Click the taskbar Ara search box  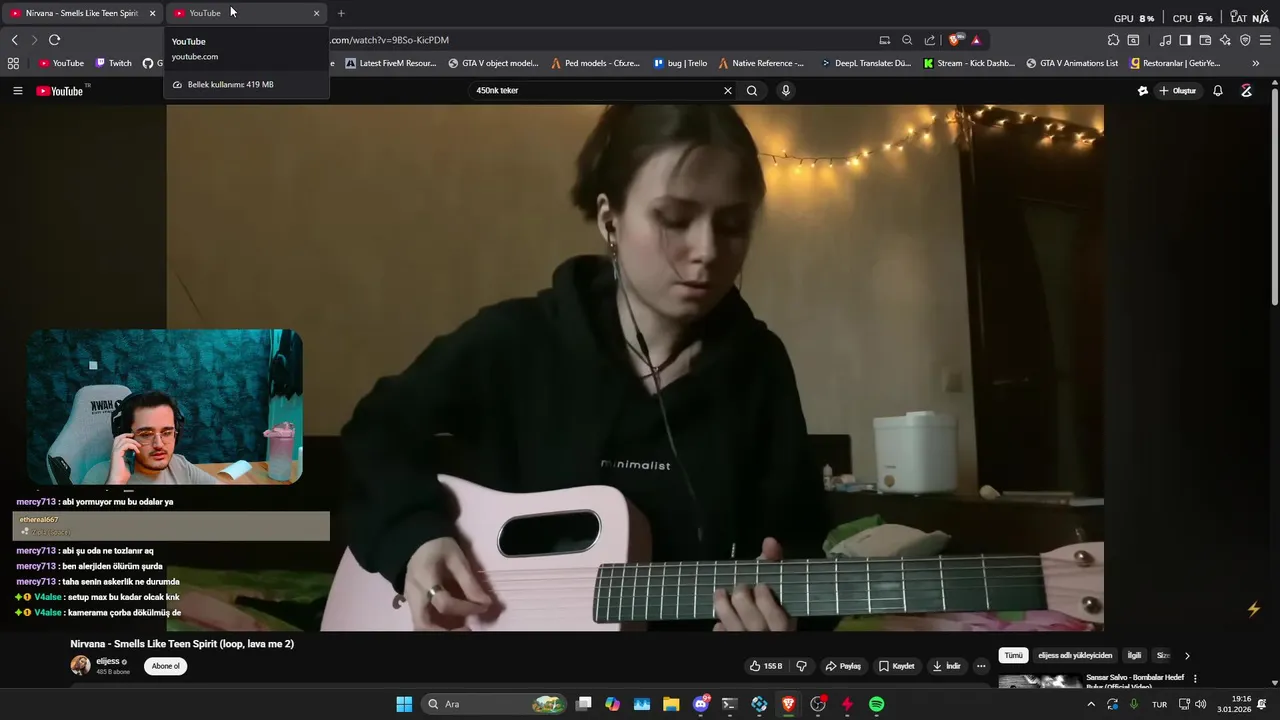[494, 704]
